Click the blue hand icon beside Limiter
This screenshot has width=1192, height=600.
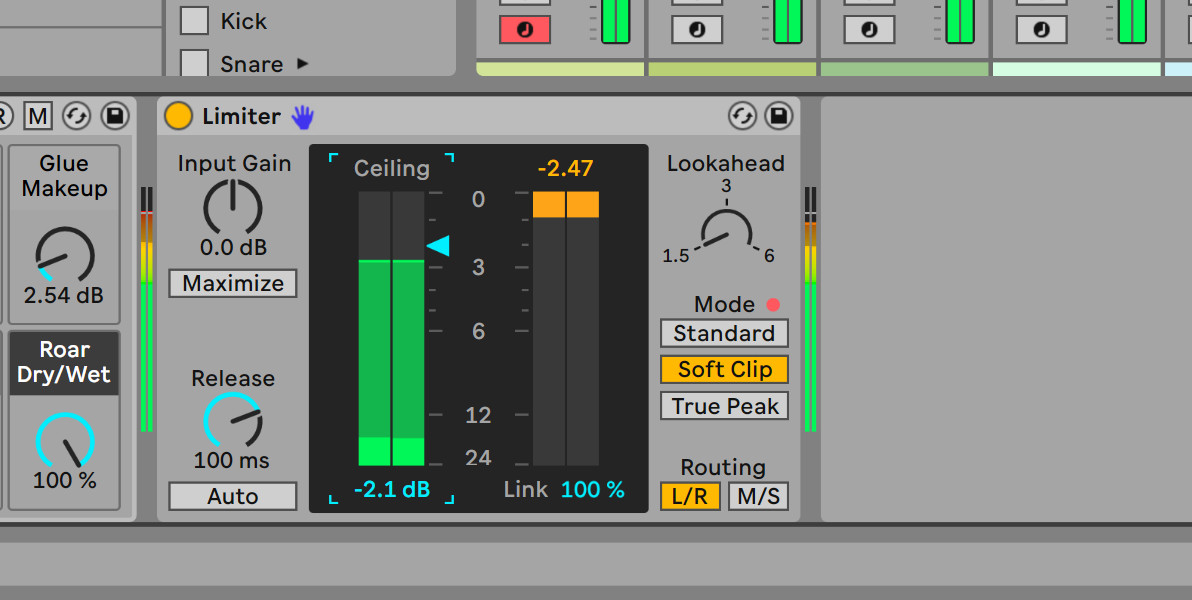click(x=302, y=117)
